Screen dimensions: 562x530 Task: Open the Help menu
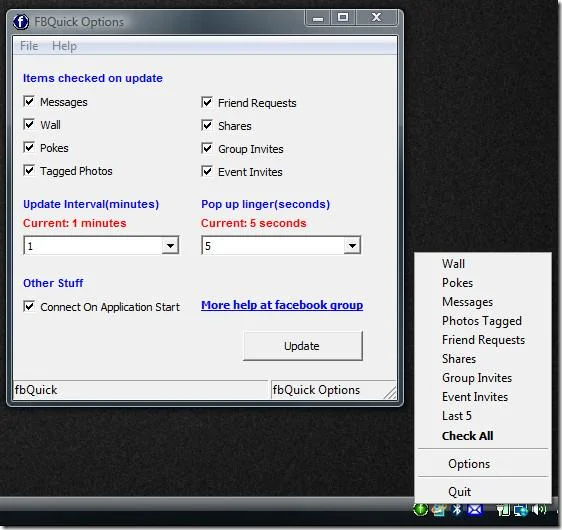pos(64,46)
